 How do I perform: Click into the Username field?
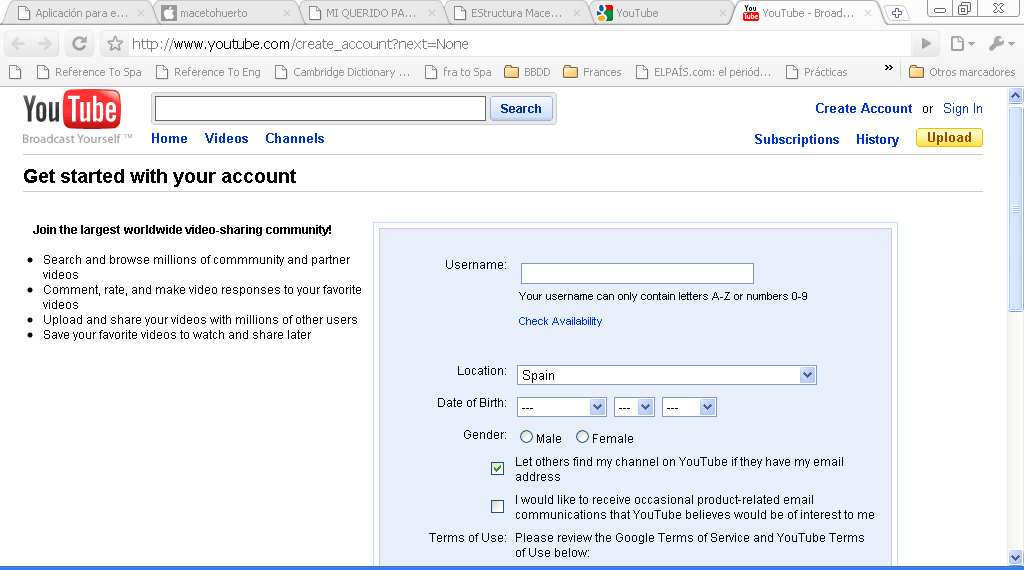coord(637,273)
